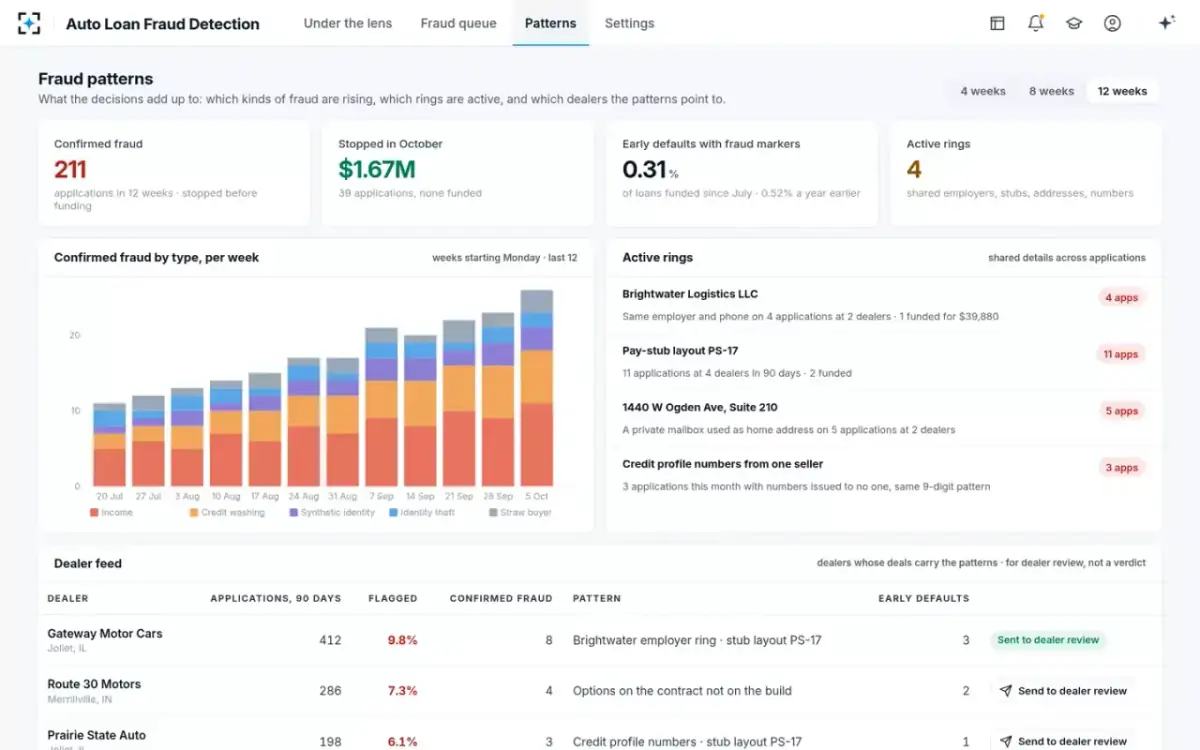Open the 1440 W Ogden Ave, Suite 210 ring
Image resolution: width=1200 pixels, height=750 pixels.
click(883, 419)
